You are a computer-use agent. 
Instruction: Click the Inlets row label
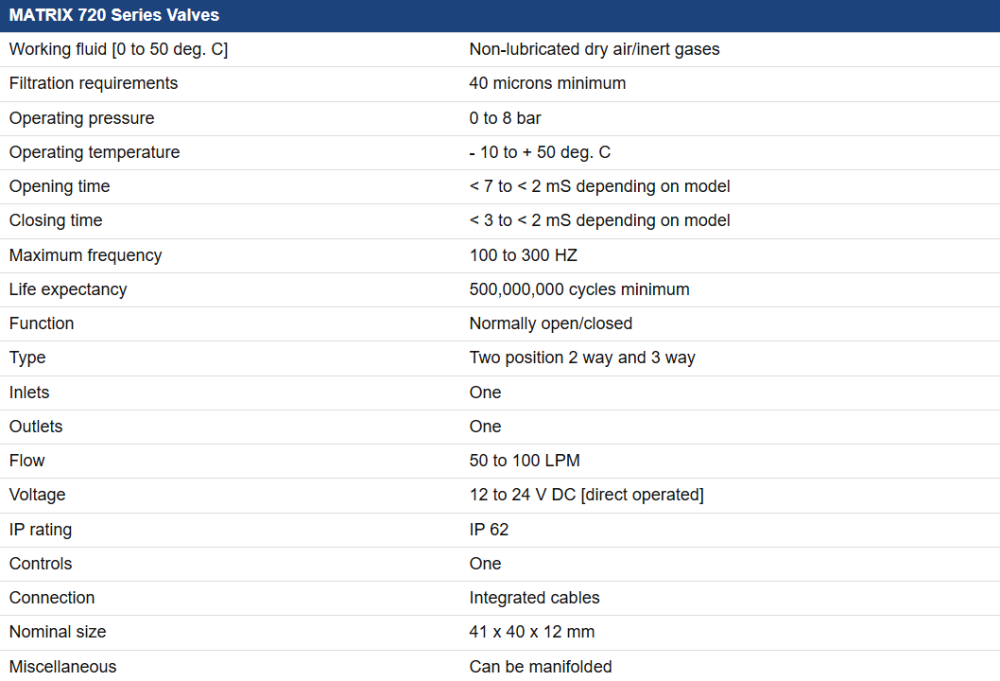tap(29, 392)
